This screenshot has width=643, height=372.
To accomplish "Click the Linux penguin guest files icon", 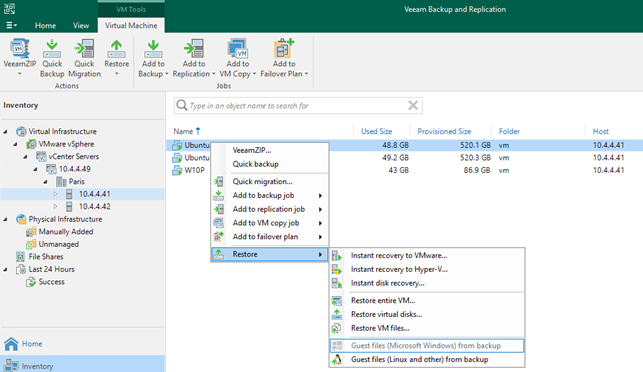I will [x=337, y=360].
